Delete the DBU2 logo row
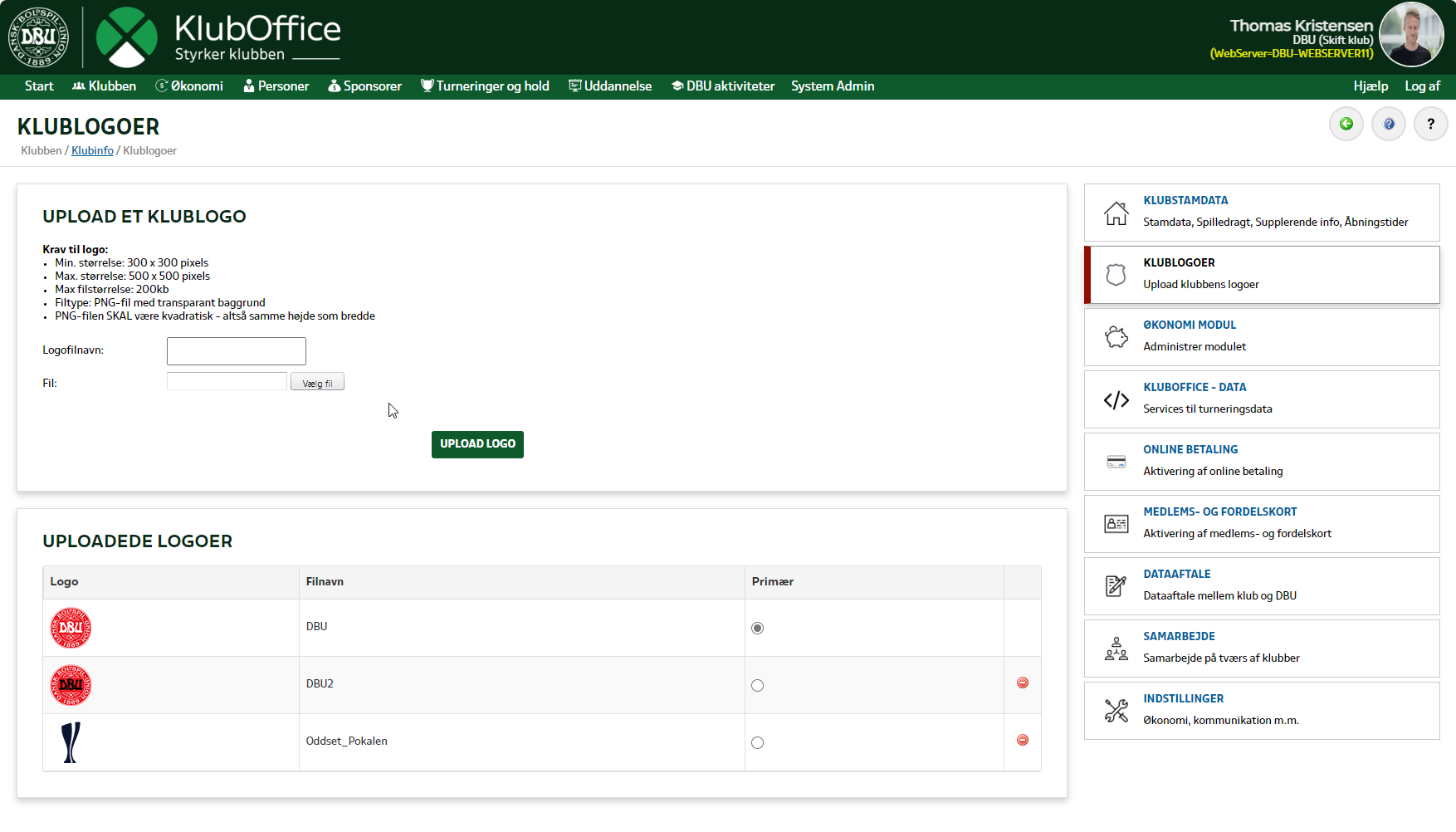Screen dimensions: 1456x832 pyautogui.click(x=1023, y=683)
